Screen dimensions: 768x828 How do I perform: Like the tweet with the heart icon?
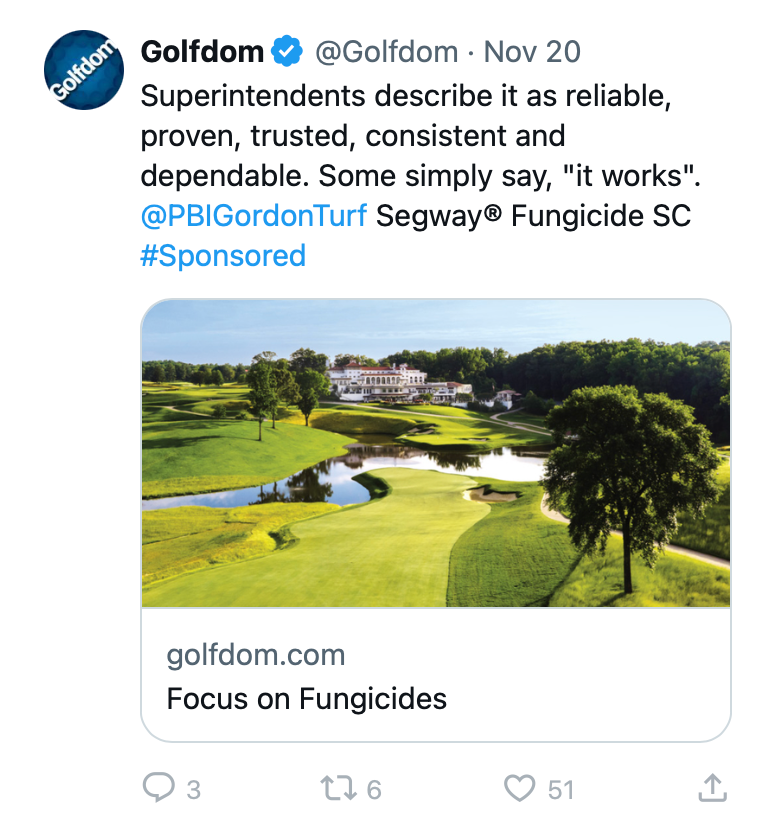519,788
